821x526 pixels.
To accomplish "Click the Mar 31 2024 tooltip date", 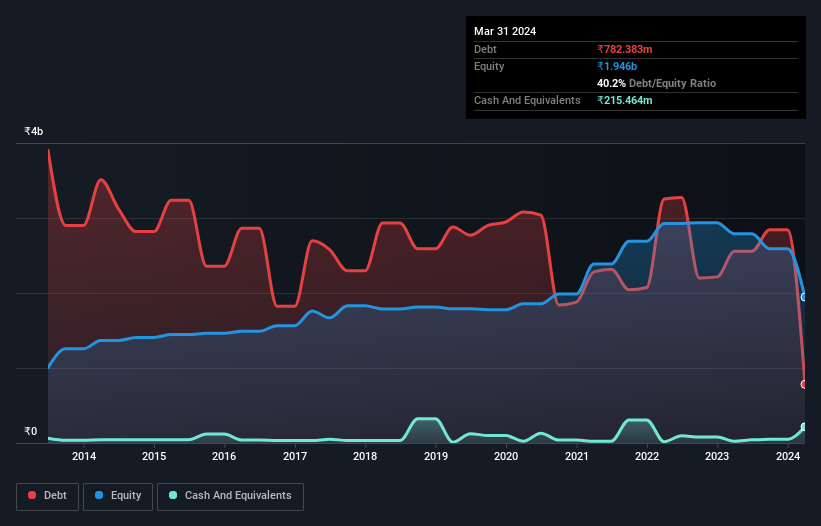I will (505, 31).
